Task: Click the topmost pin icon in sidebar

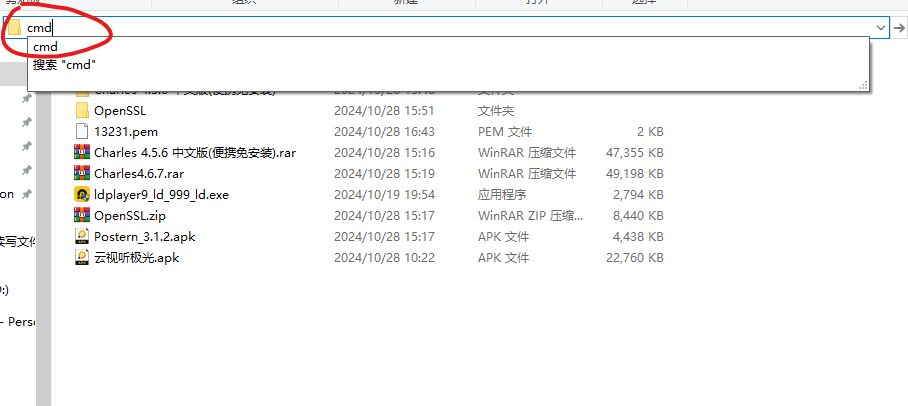Action: click(26, 100)
